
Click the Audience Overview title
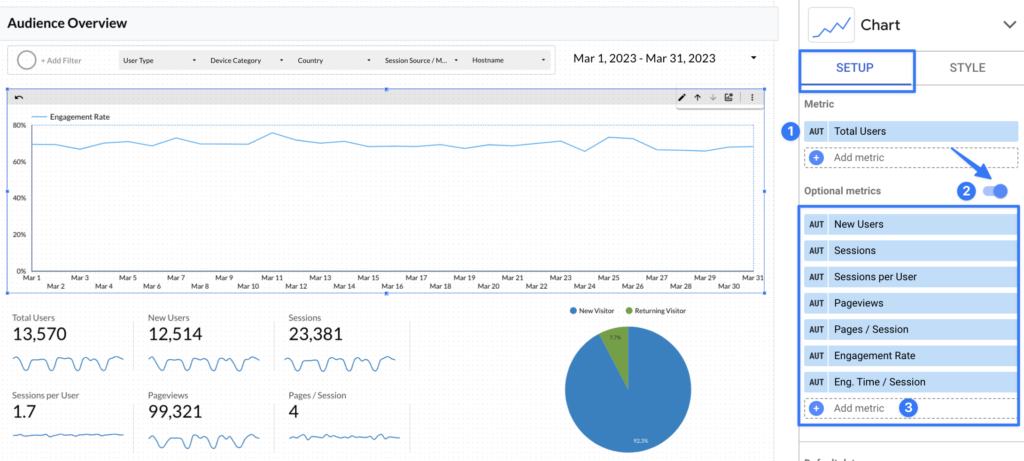click(x=67, y=24)
